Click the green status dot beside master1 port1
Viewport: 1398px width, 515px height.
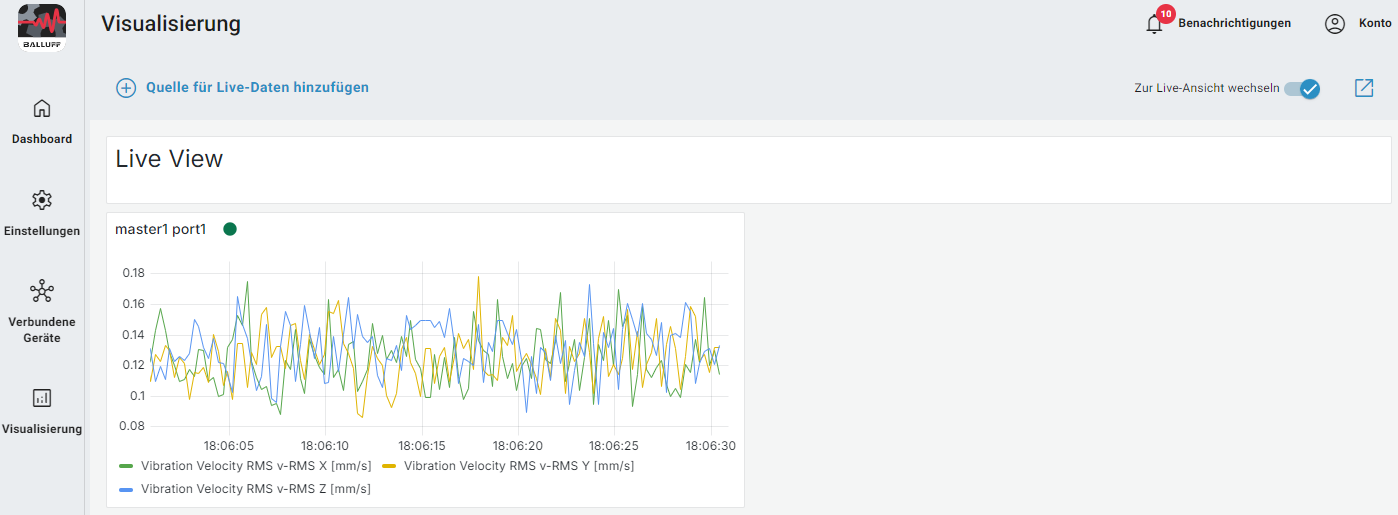230,229
